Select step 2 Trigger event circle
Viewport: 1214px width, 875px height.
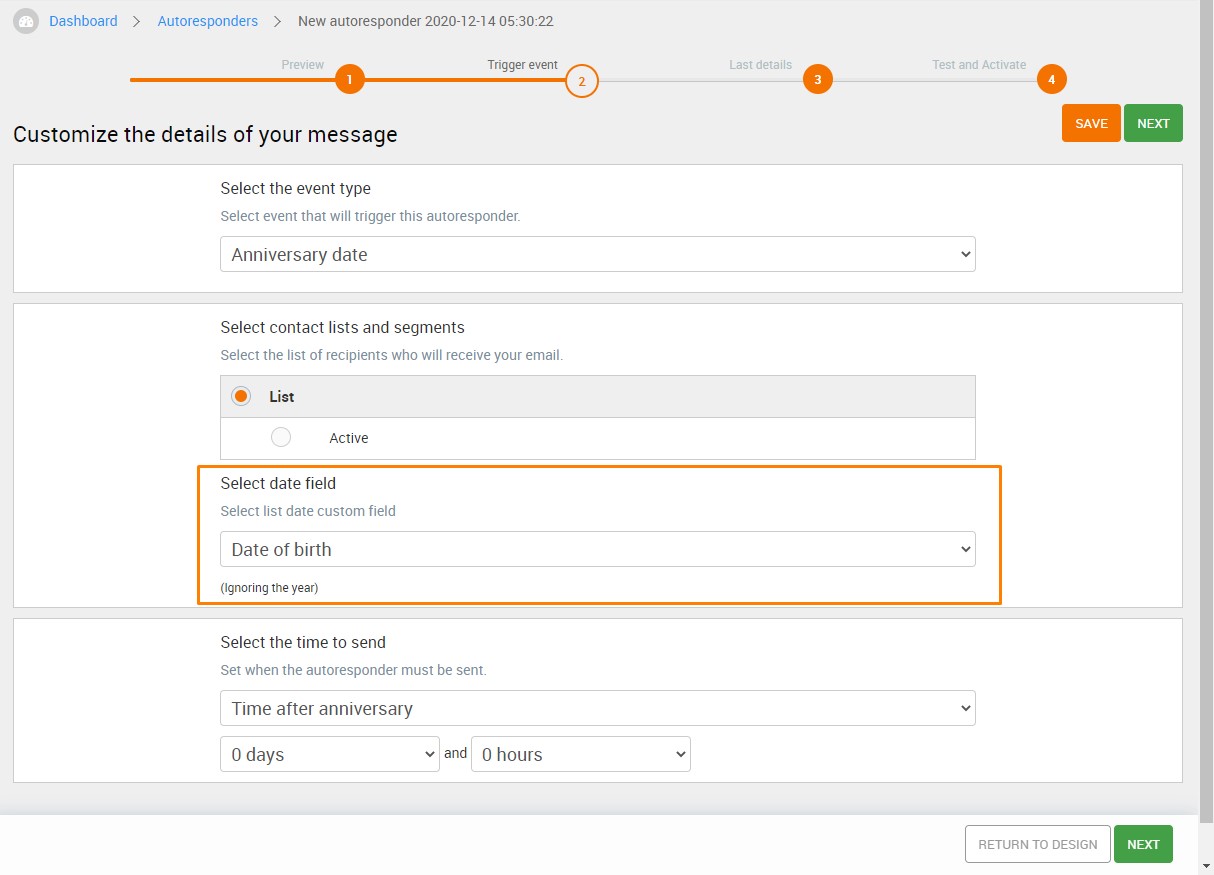point(581,81)
